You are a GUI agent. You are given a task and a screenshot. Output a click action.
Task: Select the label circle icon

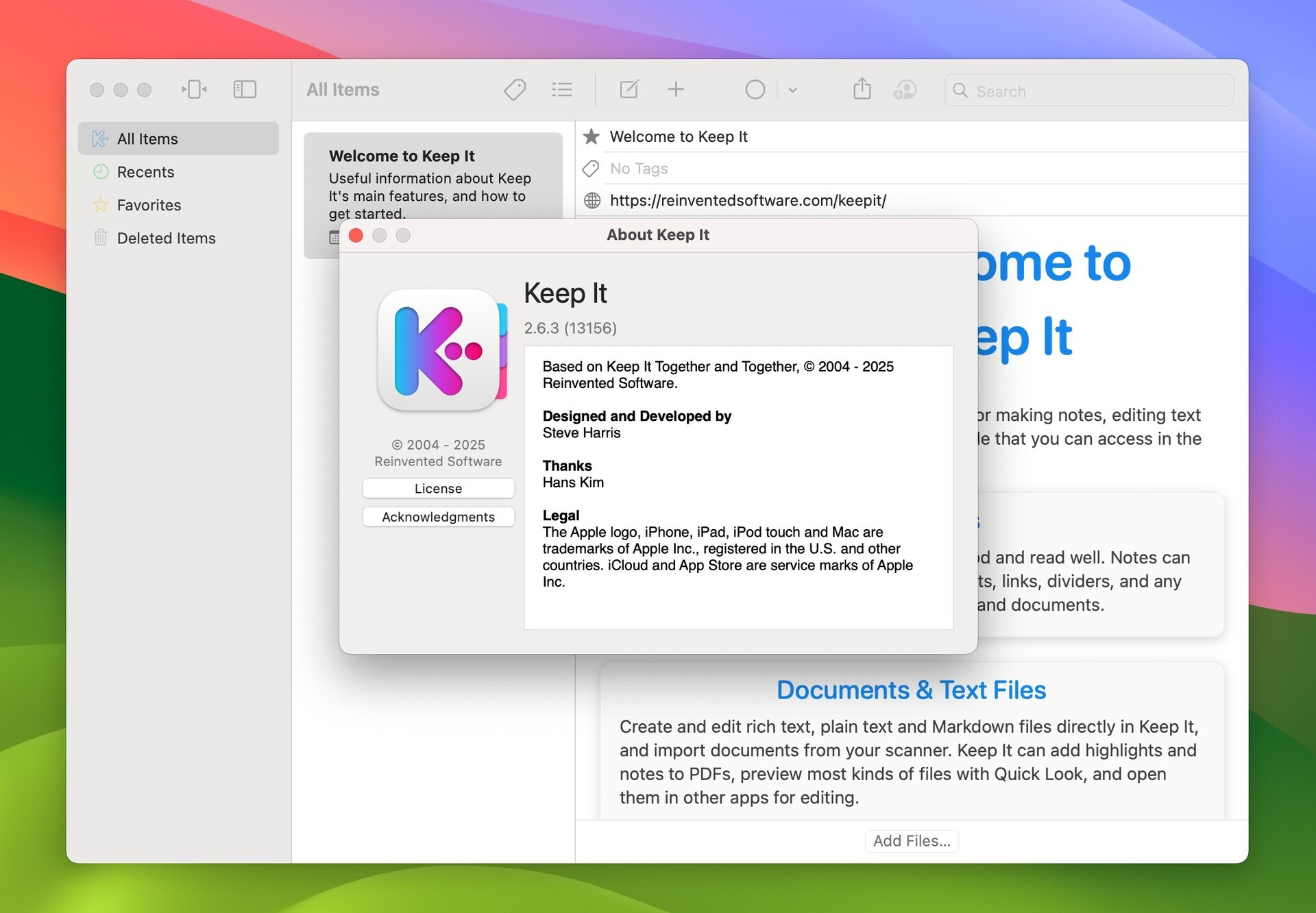[x=755, y=90]
